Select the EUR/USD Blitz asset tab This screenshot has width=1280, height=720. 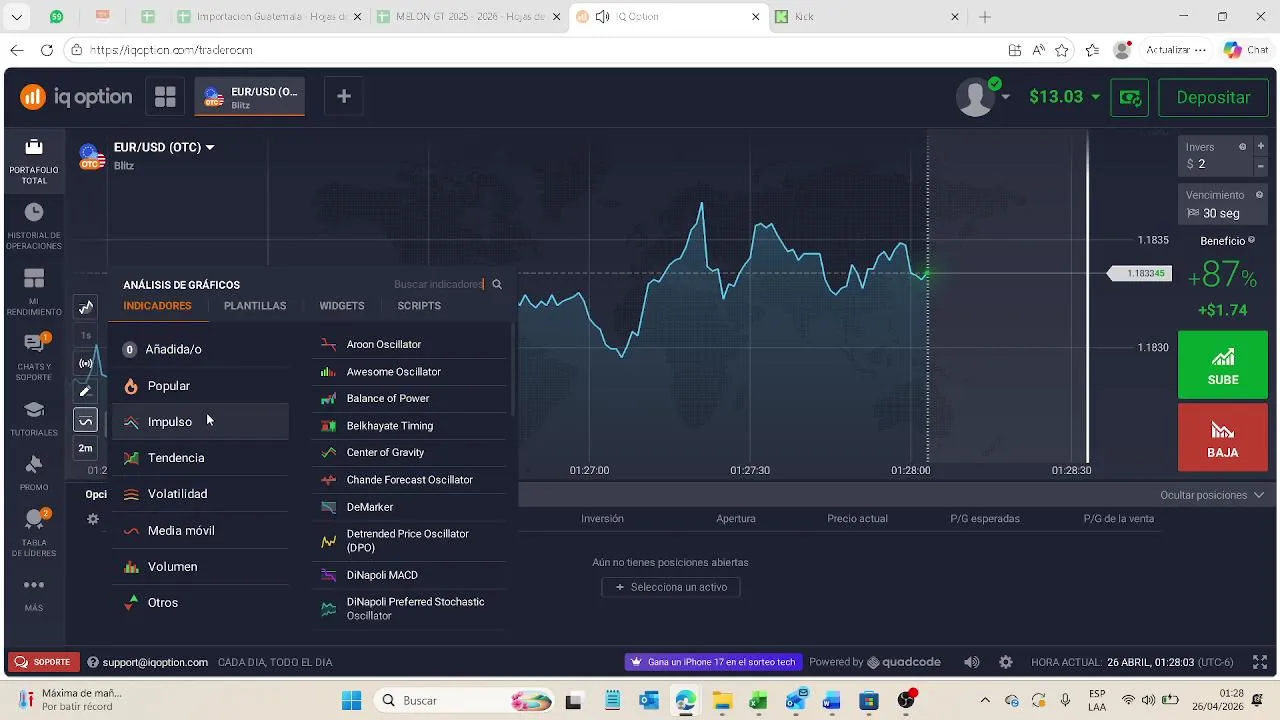(250, 97)
